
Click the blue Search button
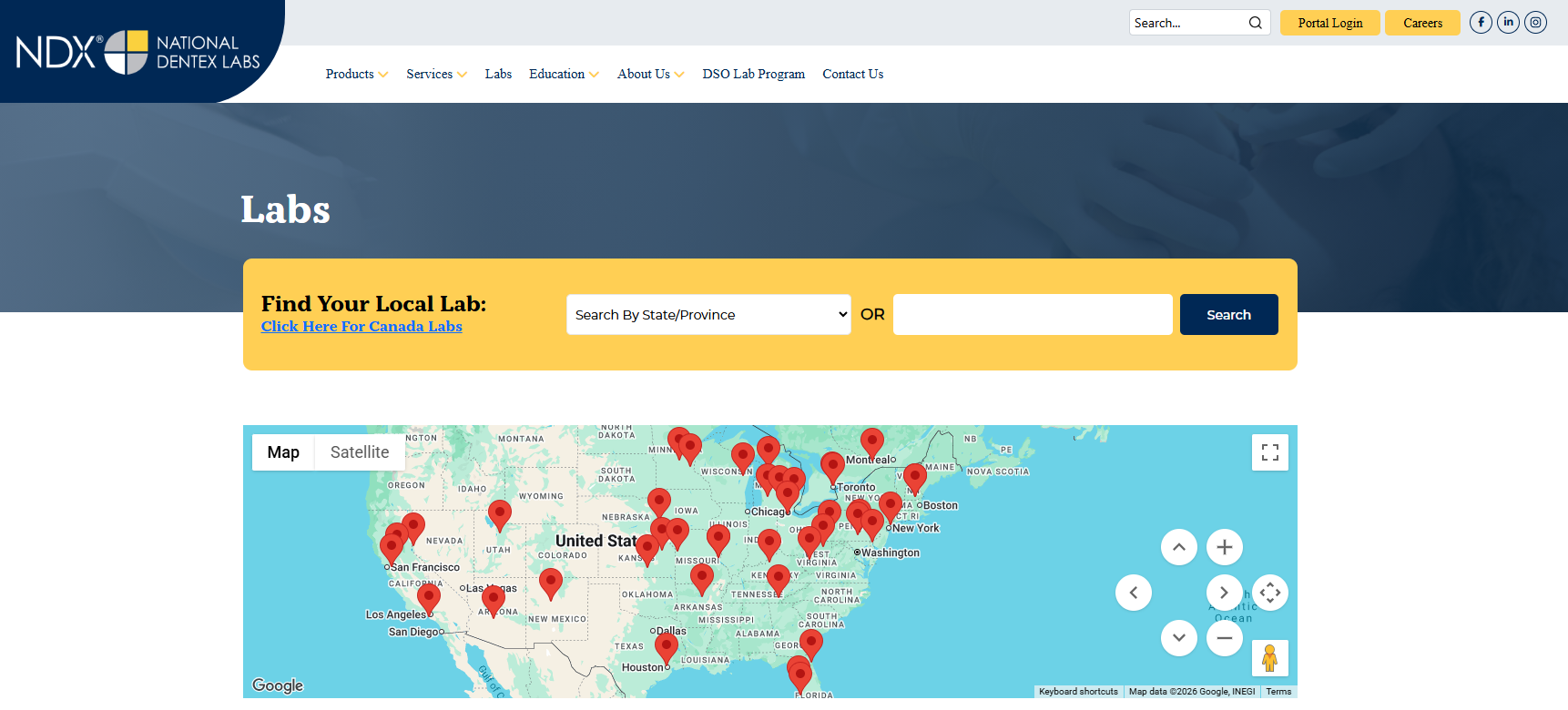[x=1229, y=314]
